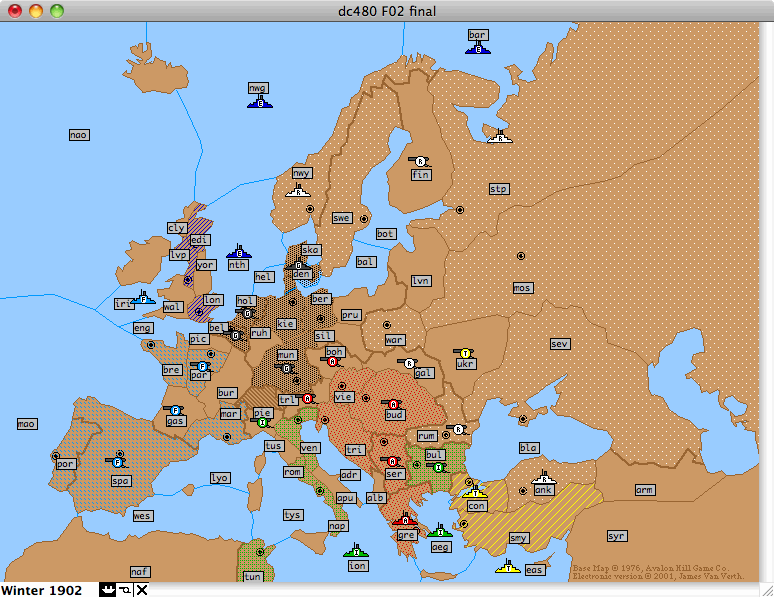The width and height of the screenshot is (774, 597).
Task: Click the Austrian fleet in Greece
Action: pyautogui.click(x=405, y=519)
